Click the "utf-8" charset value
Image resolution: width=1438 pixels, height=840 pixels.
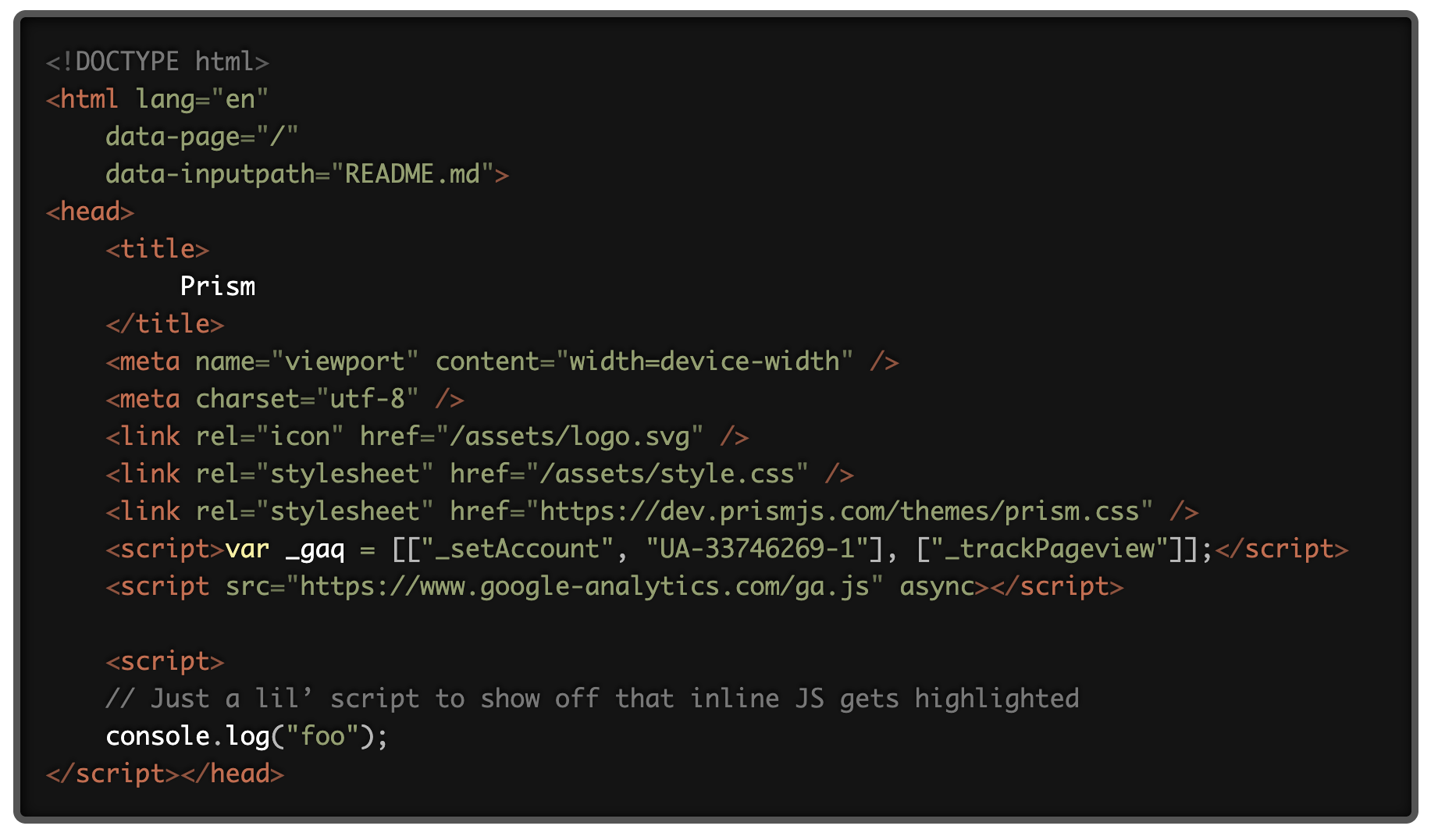(367, 399)
